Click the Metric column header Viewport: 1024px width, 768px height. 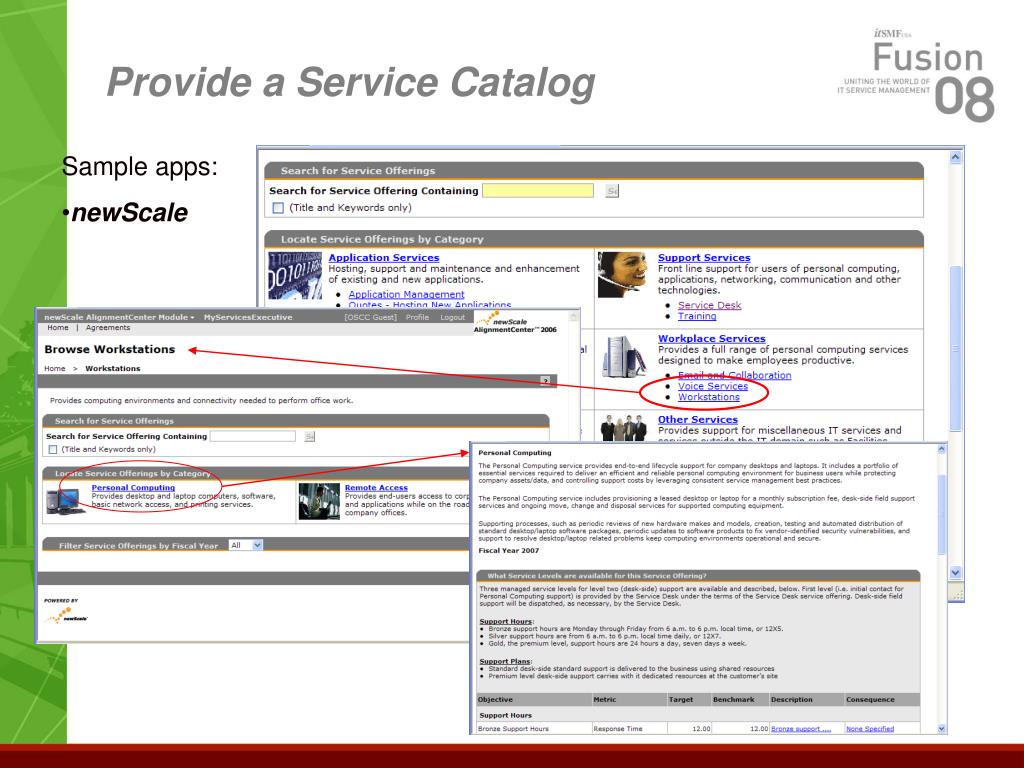(x=605, y=699)
